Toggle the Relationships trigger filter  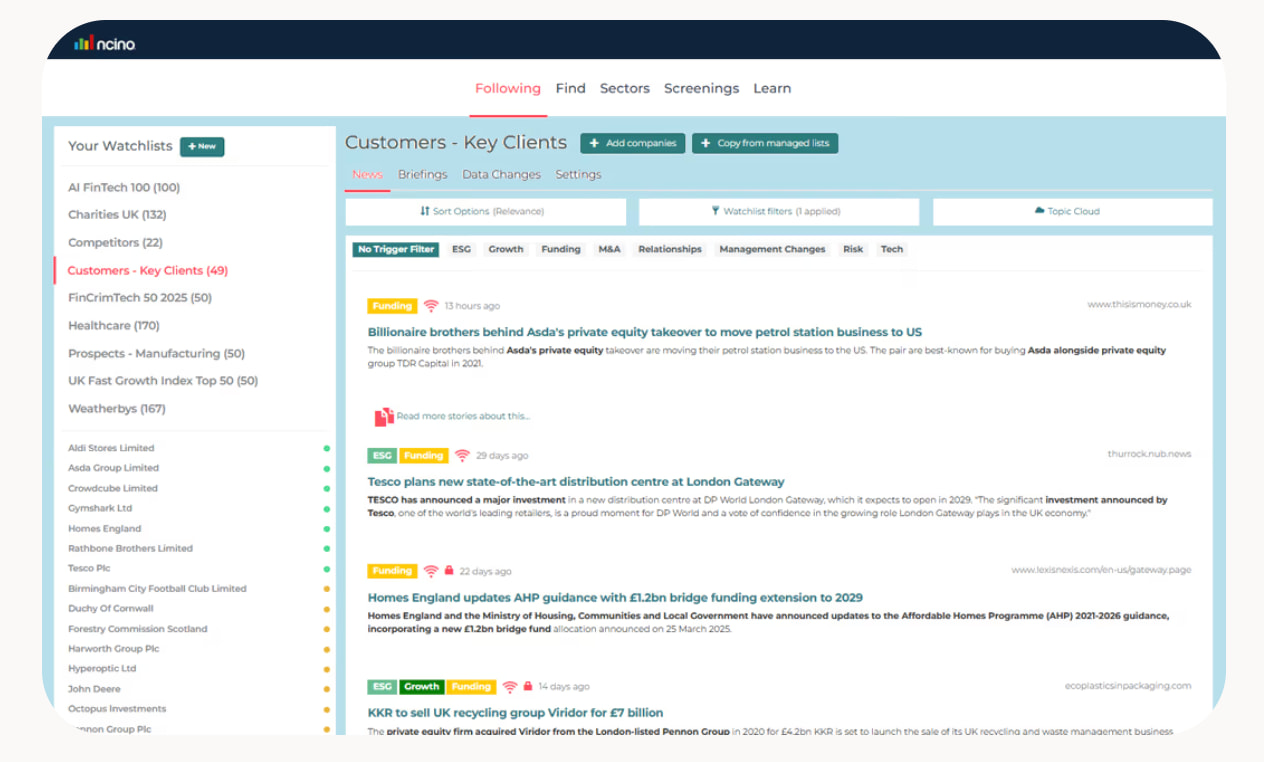(670, 249)
